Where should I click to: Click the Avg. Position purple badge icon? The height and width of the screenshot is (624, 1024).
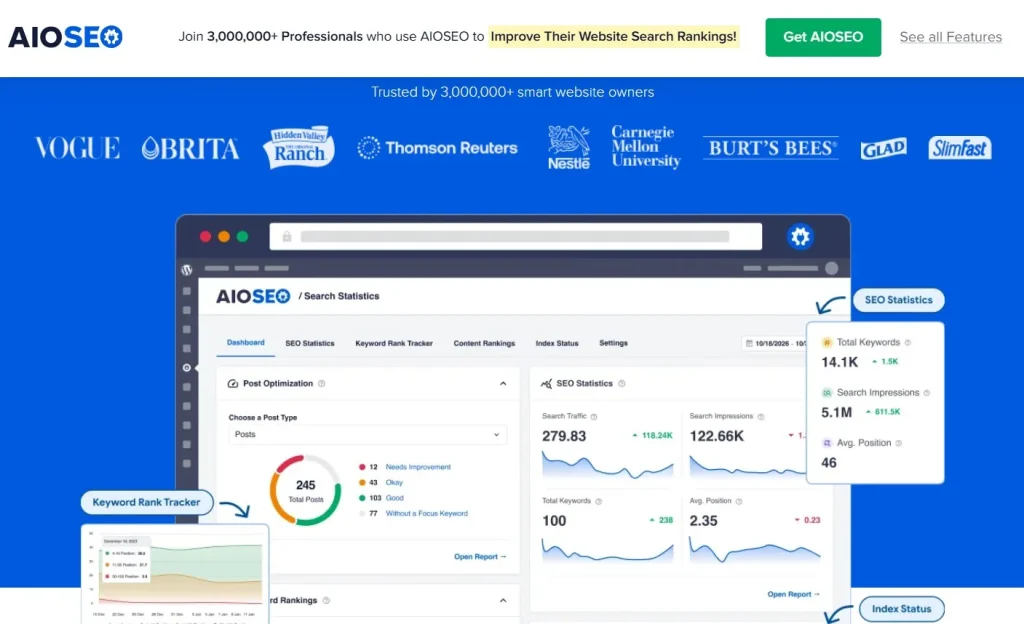pos(826,442)
